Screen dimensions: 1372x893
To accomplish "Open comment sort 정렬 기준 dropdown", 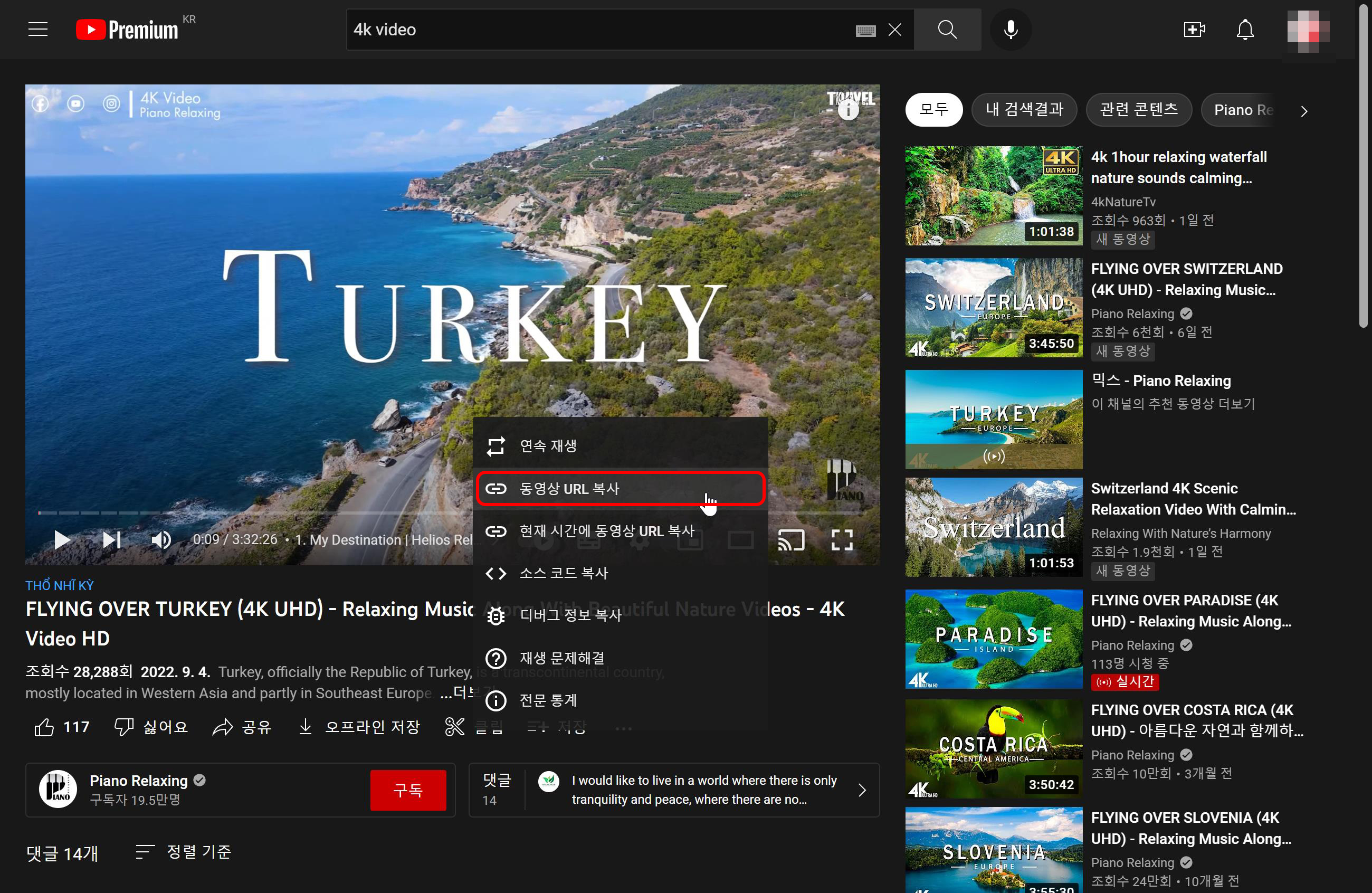I will (183, 851).
